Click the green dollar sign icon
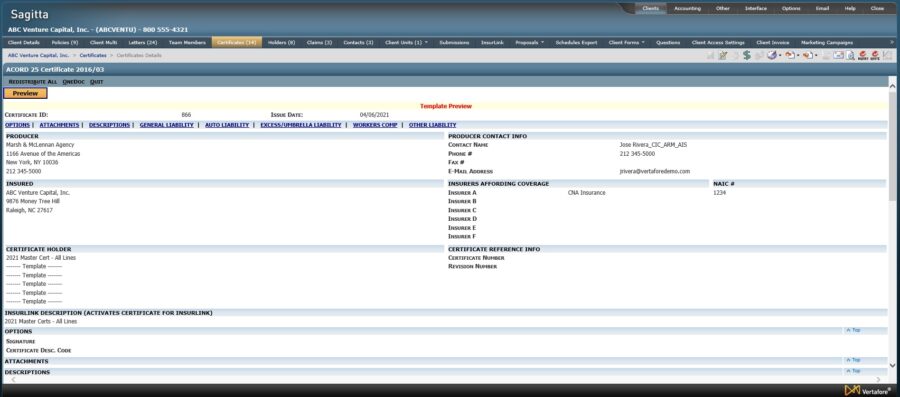The height and width of the screenshot is (397, 900). click(747, 55)
